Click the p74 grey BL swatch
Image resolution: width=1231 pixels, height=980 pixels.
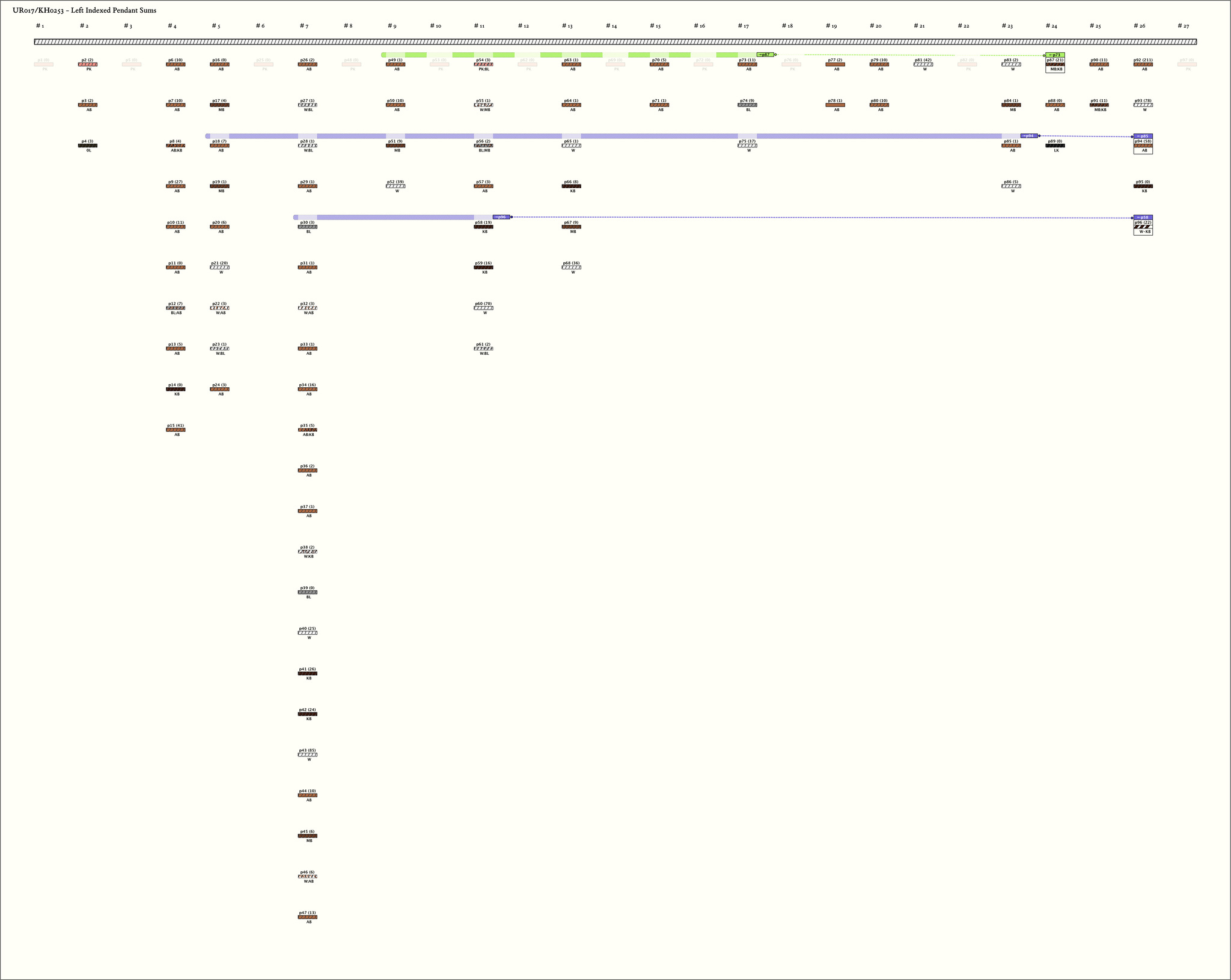tap(747, 105)
